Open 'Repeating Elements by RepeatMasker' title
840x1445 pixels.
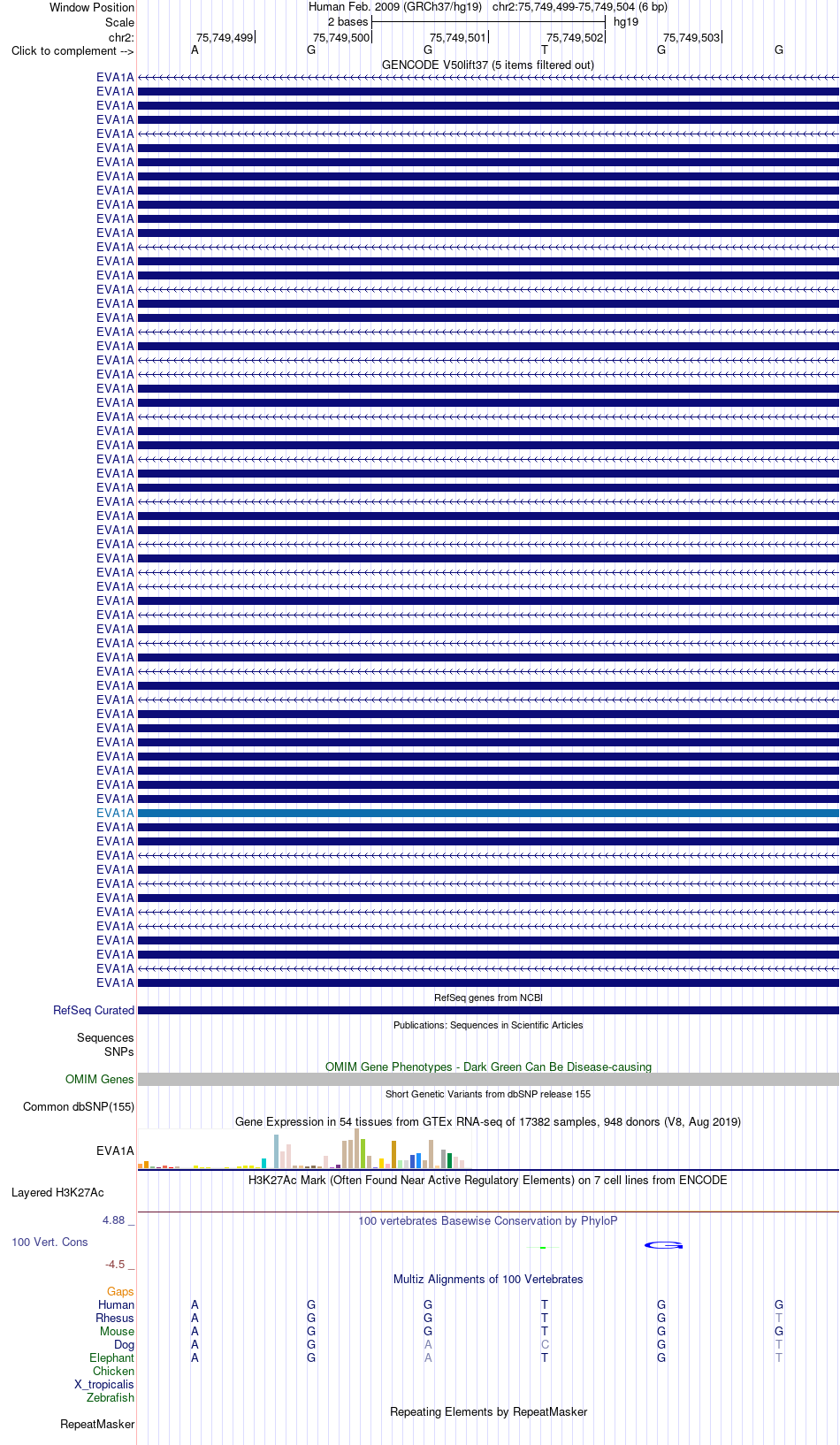[x=488, y=1411]
